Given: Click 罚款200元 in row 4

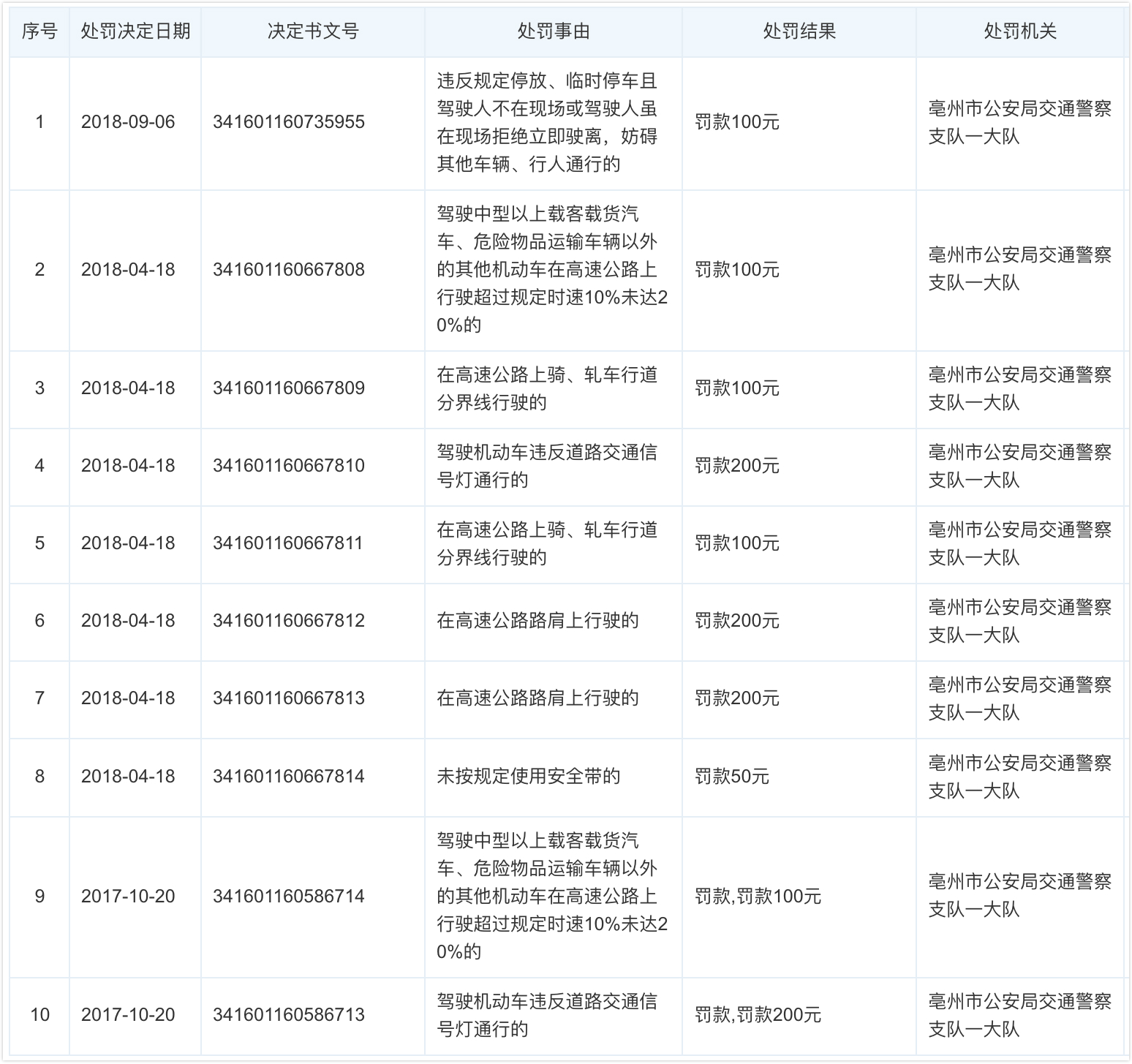Looking at the screenshot, I should coord(736,466).
